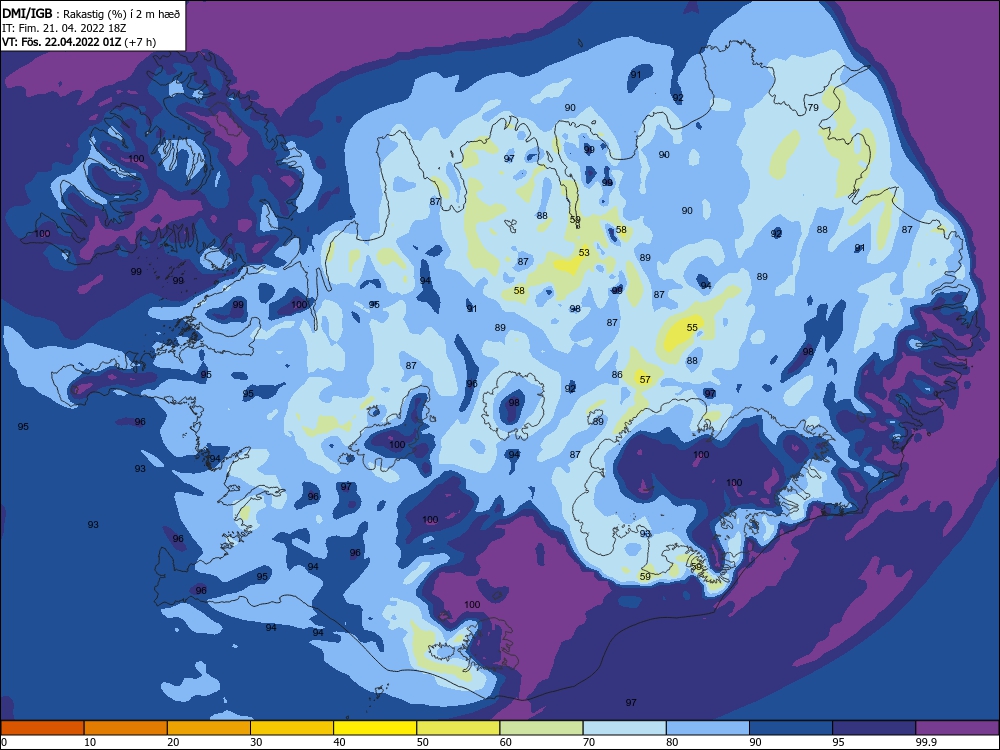Click the legend tick label '0'

4,742
